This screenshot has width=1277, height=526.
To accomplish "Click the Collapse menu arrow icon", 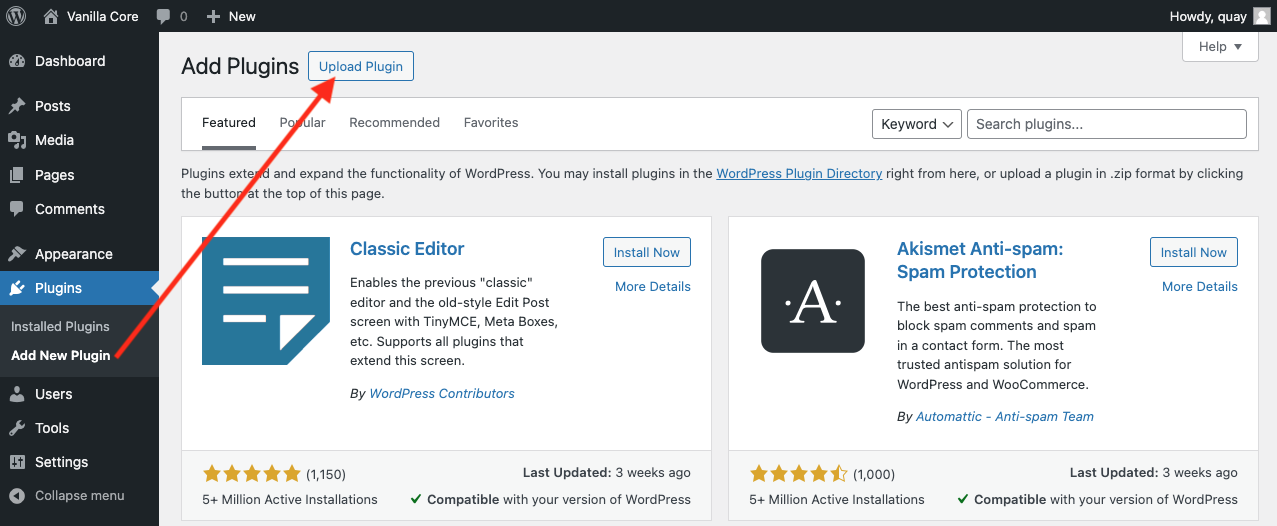I will tap(17, 496).
